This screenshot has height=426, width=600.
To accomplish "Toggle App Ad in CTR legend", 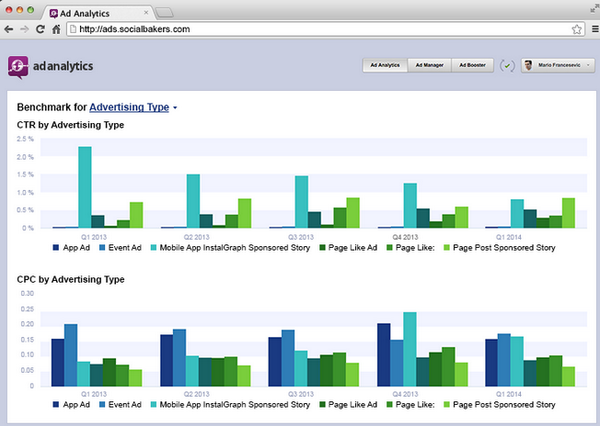I will pos(71,248).
